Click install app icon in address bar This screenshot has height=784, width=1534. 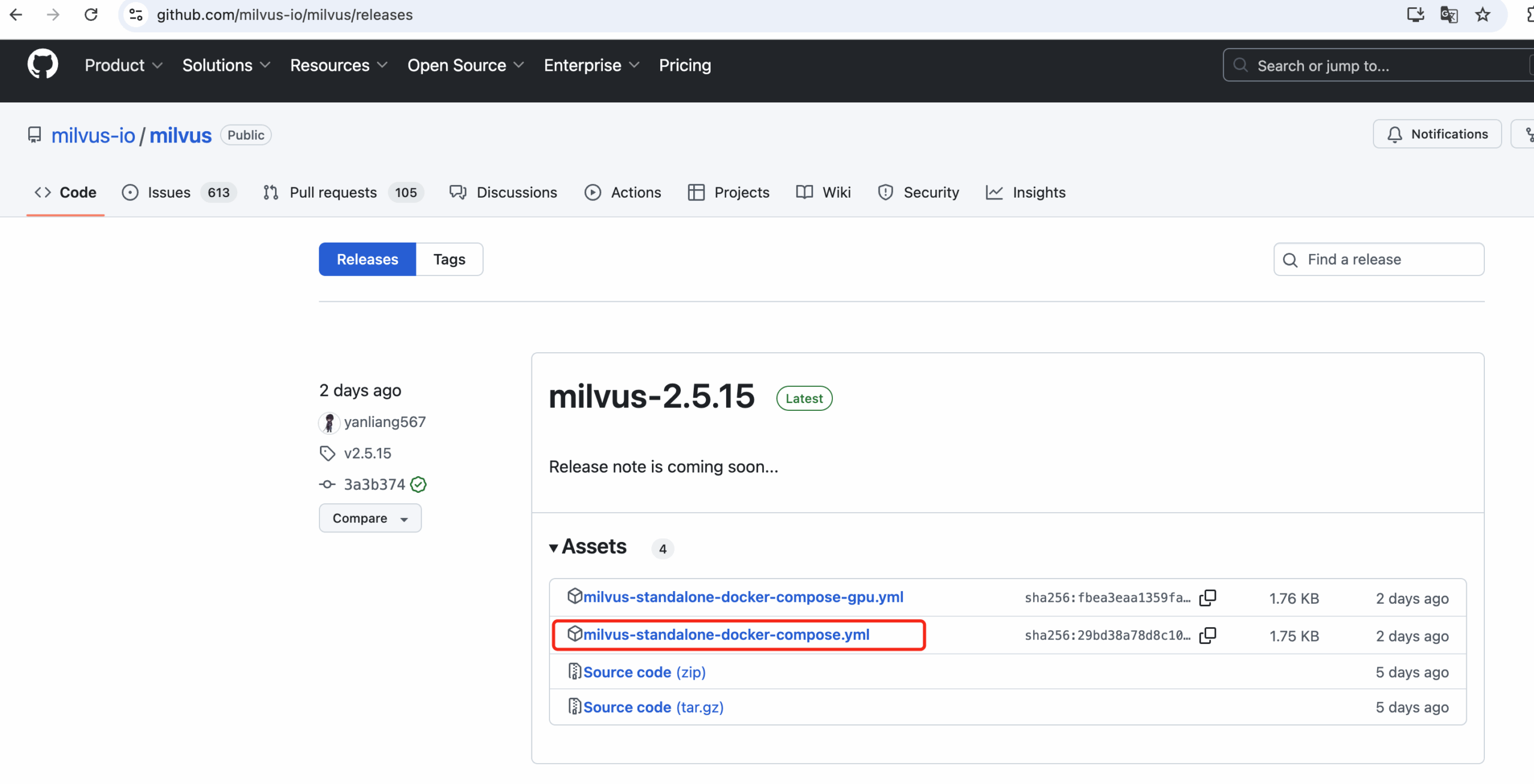coord(1415,14)
